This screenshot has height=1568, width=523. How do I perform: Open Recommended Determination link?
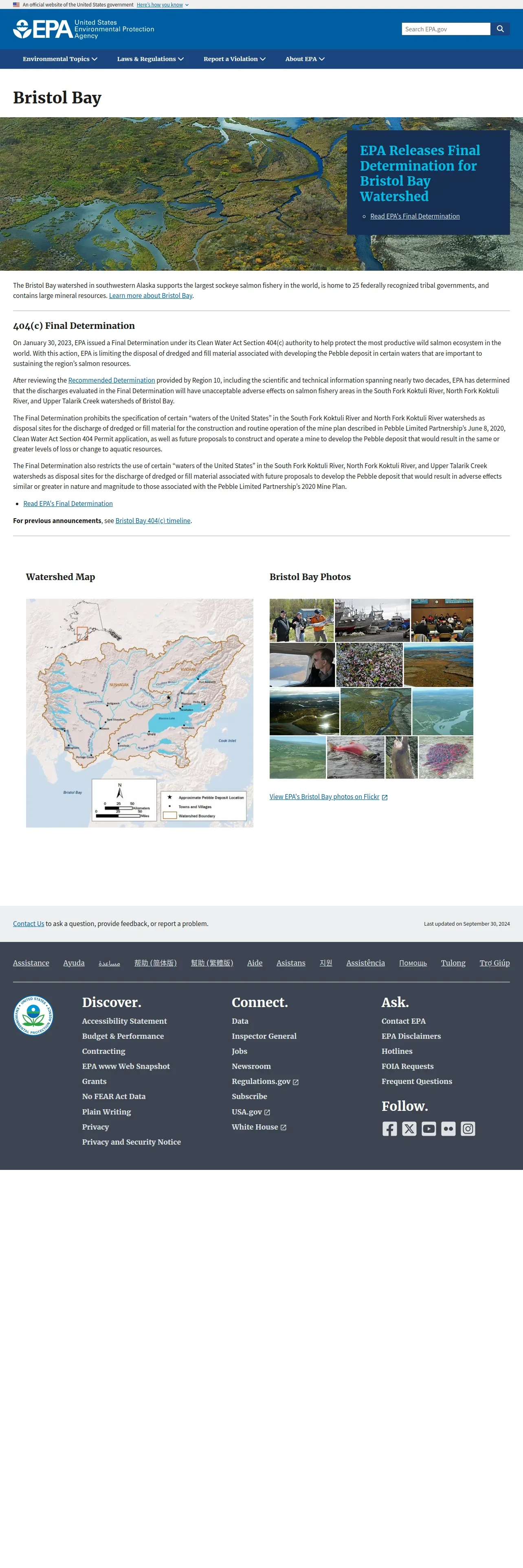112,381
